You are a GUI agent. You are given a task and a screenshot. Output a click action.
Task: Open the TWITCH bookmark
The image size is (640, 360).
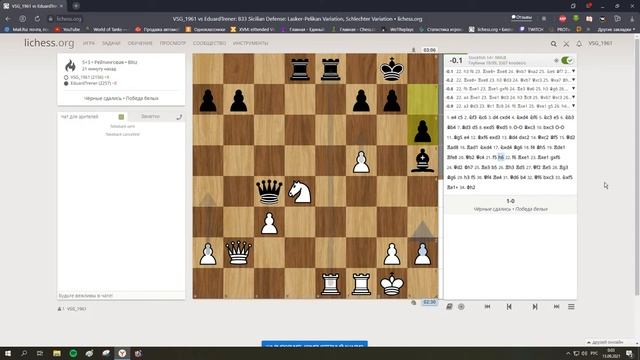click(532, 29)
